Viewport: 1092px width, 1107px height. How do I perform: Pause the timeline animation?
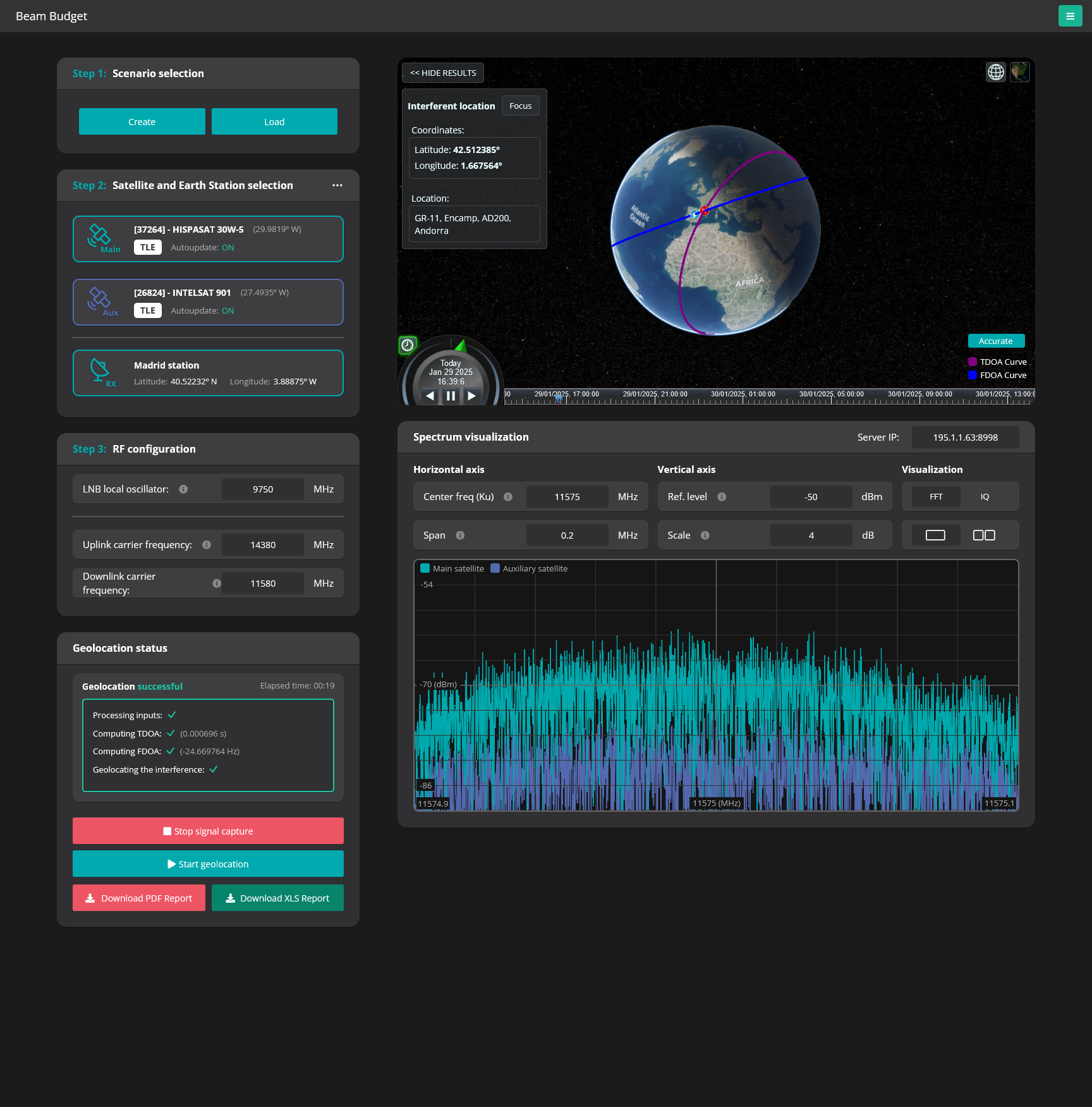(451, 396)
